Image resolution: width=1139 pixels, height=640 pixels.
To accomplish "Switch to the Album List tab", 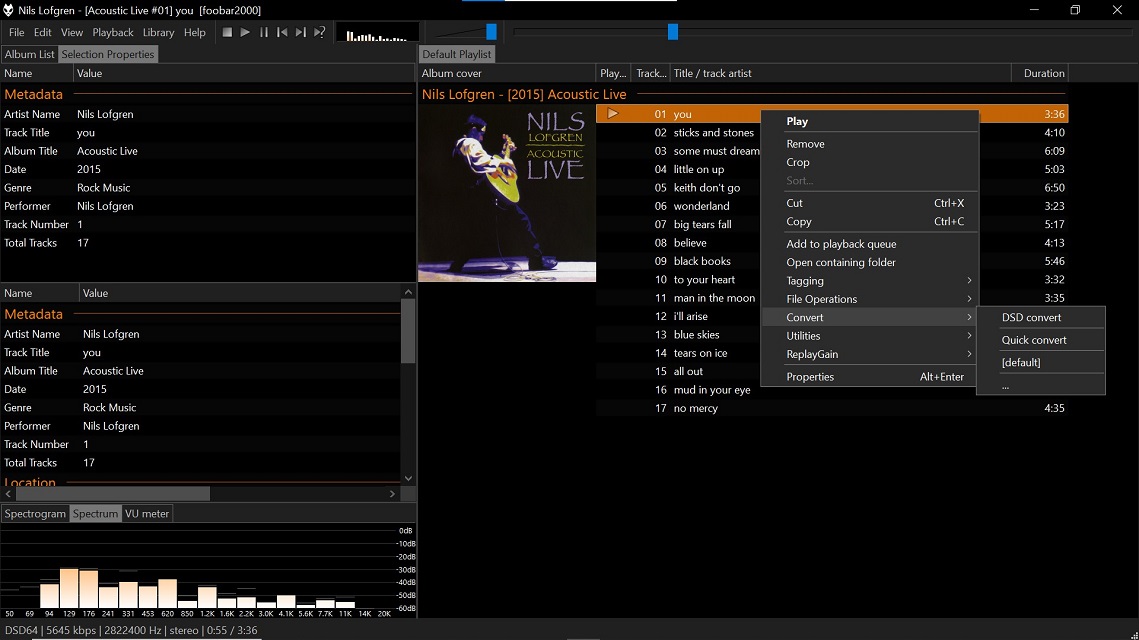I will point(29,54).
